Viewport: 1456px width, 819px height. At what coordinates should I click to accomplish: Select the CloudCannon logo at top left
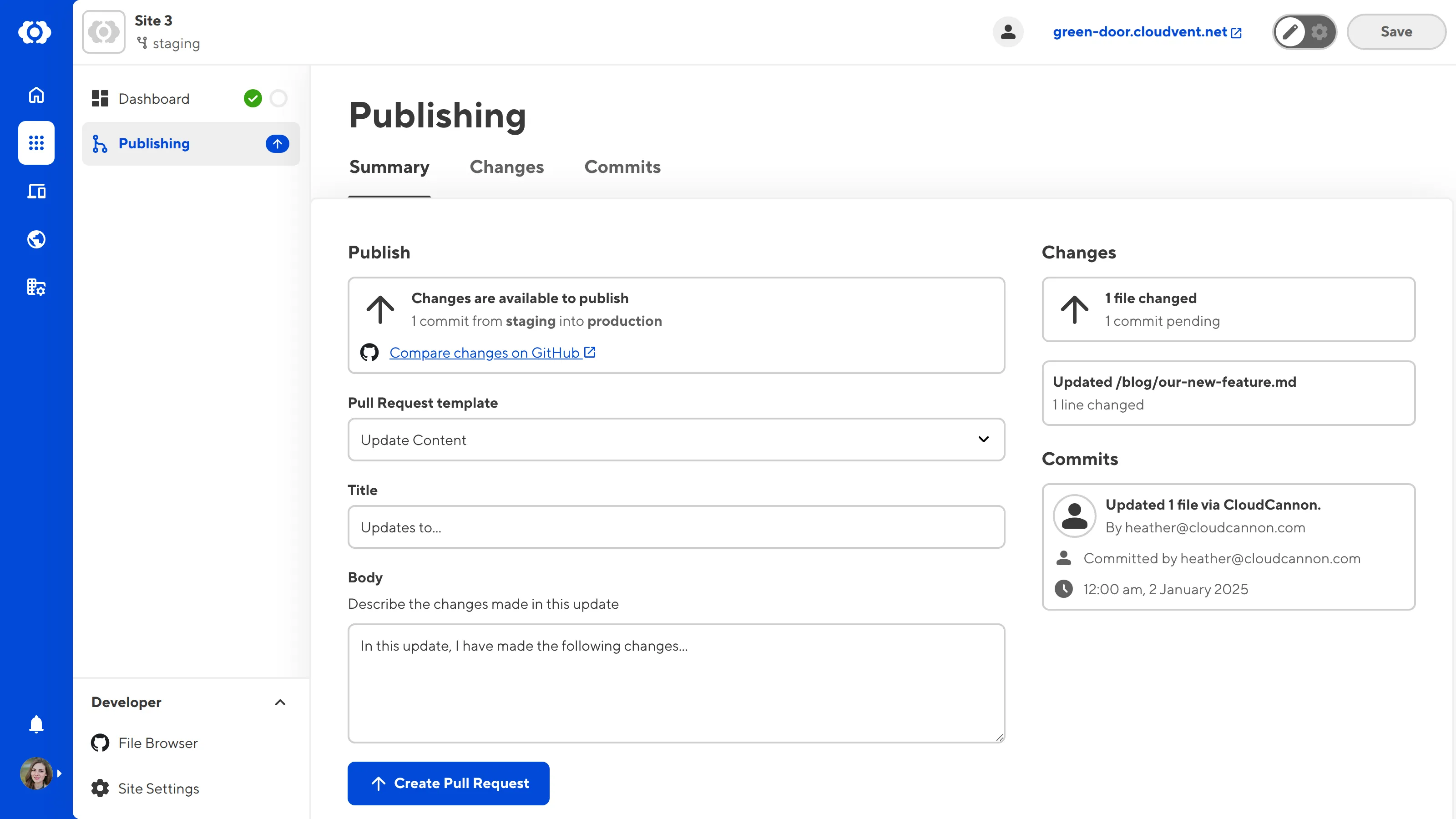(35, 32)
